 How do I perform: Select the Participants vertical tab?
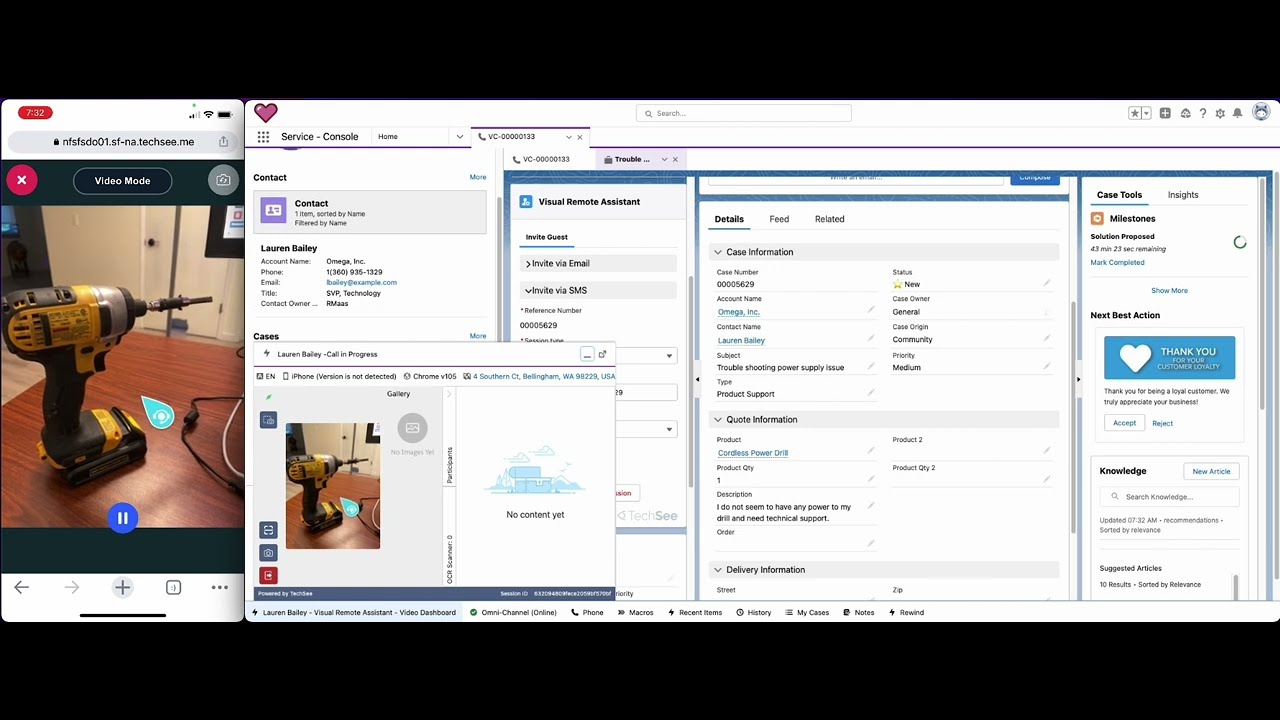pos(449,465)
